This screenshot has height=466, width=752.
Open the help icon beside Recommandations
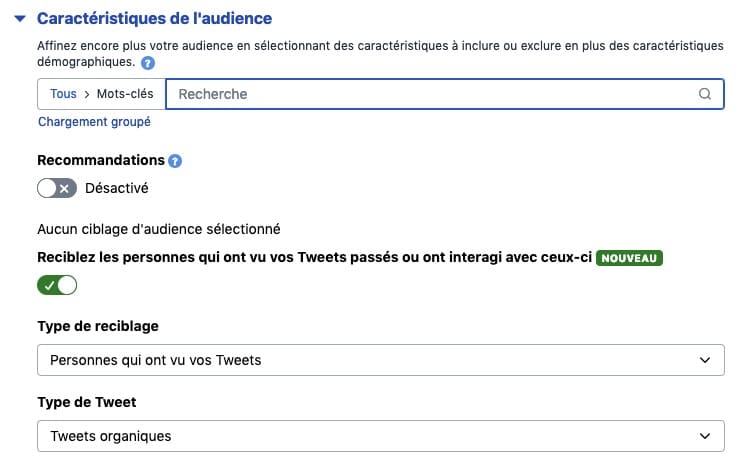click(175, 160)
